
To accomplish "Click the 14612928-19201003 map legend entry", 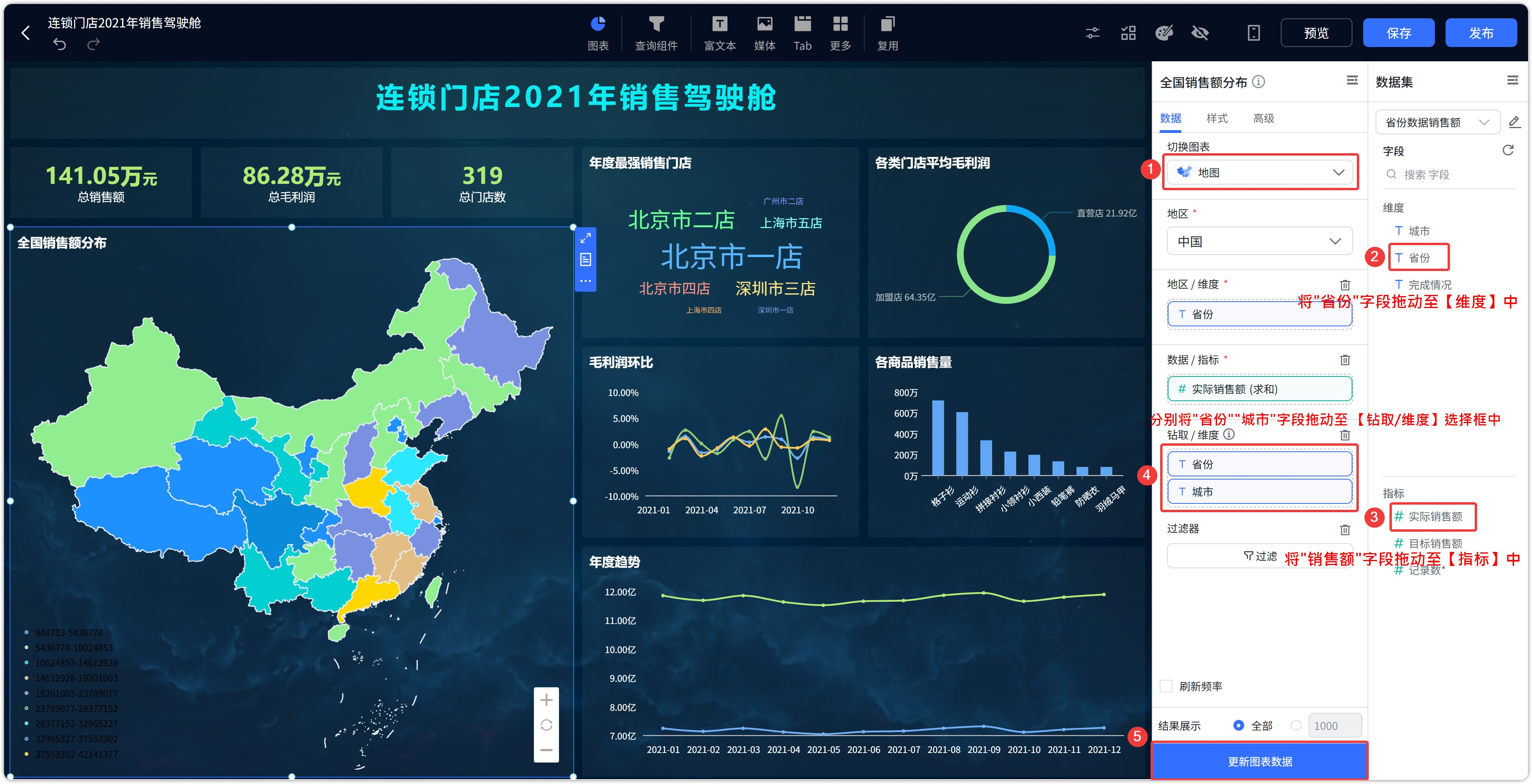I will pos(70,678).
